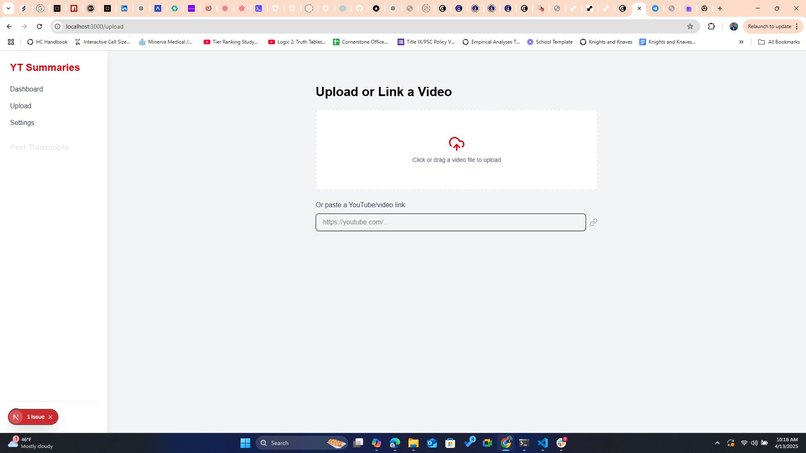Image resolution: width=806 pixels, height=453 pixels.
Task: Open Cornerstone Office bookmark
Action: 360,42
